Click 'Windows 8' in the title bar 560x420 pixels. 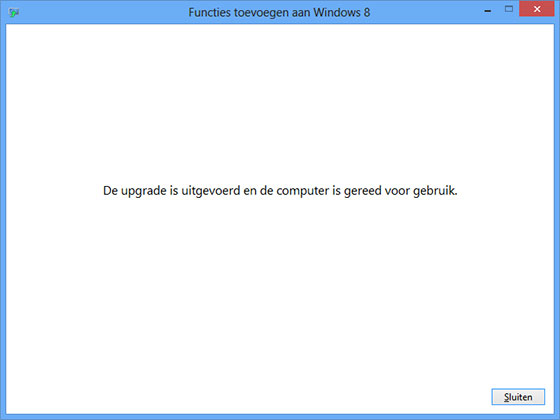click(342, 12)
